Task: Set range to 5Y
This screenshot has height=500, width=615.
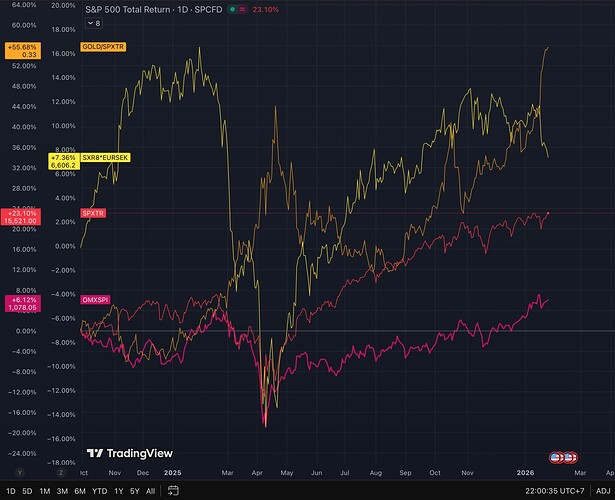Action: (135, 491)
